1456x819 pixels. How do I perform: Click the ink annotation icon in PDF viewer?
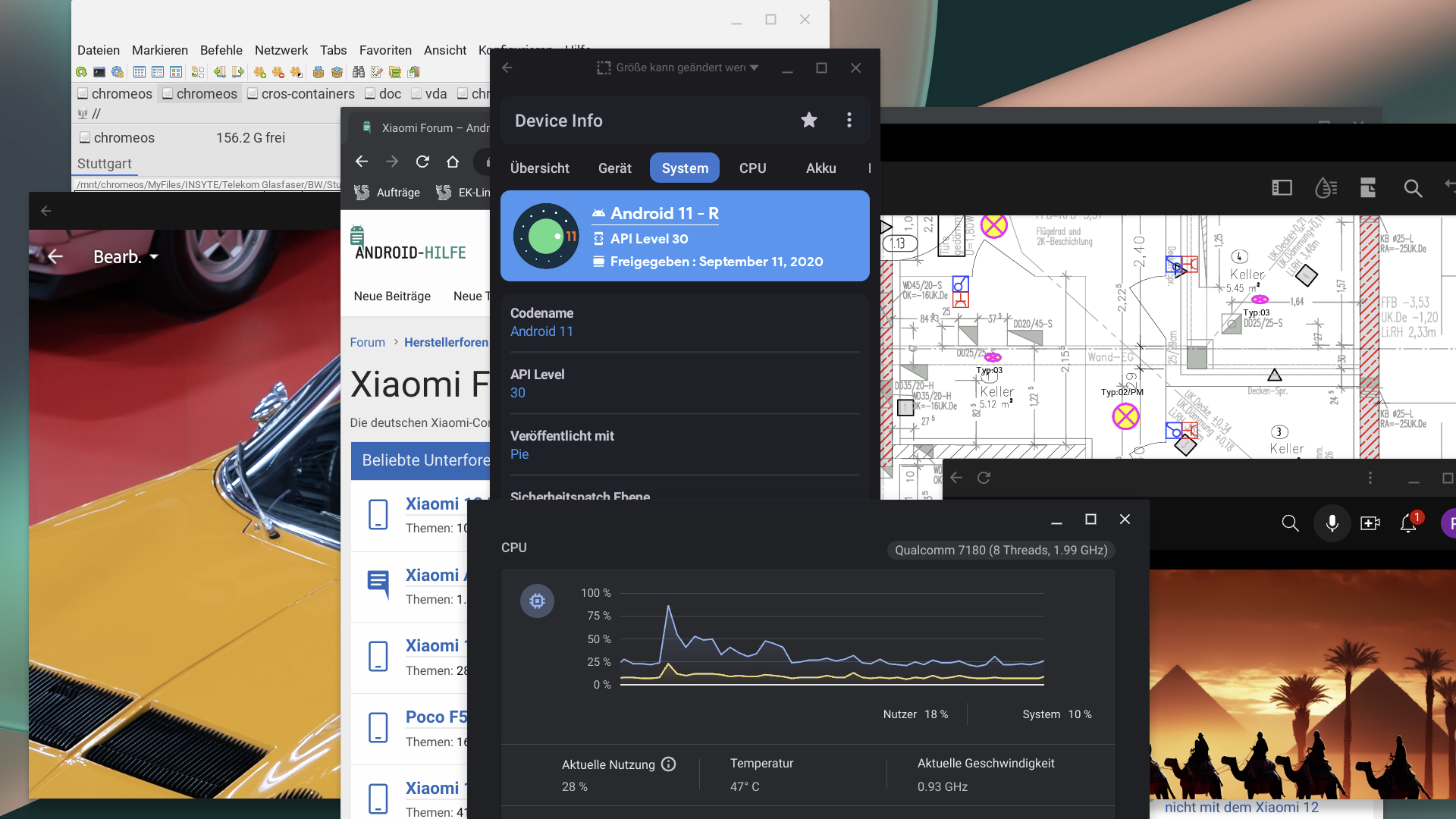pyautogui.click(x=1326, y=188)
